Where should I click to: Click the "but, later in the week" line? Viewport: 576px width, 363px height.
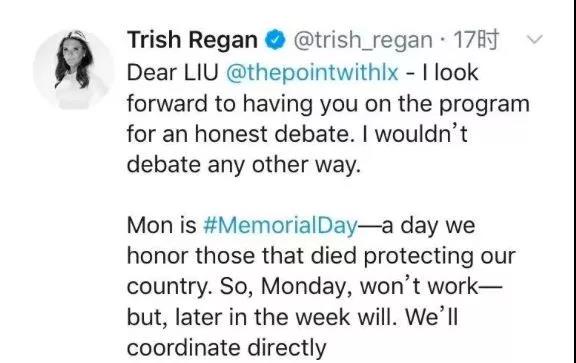coord(292,317)
